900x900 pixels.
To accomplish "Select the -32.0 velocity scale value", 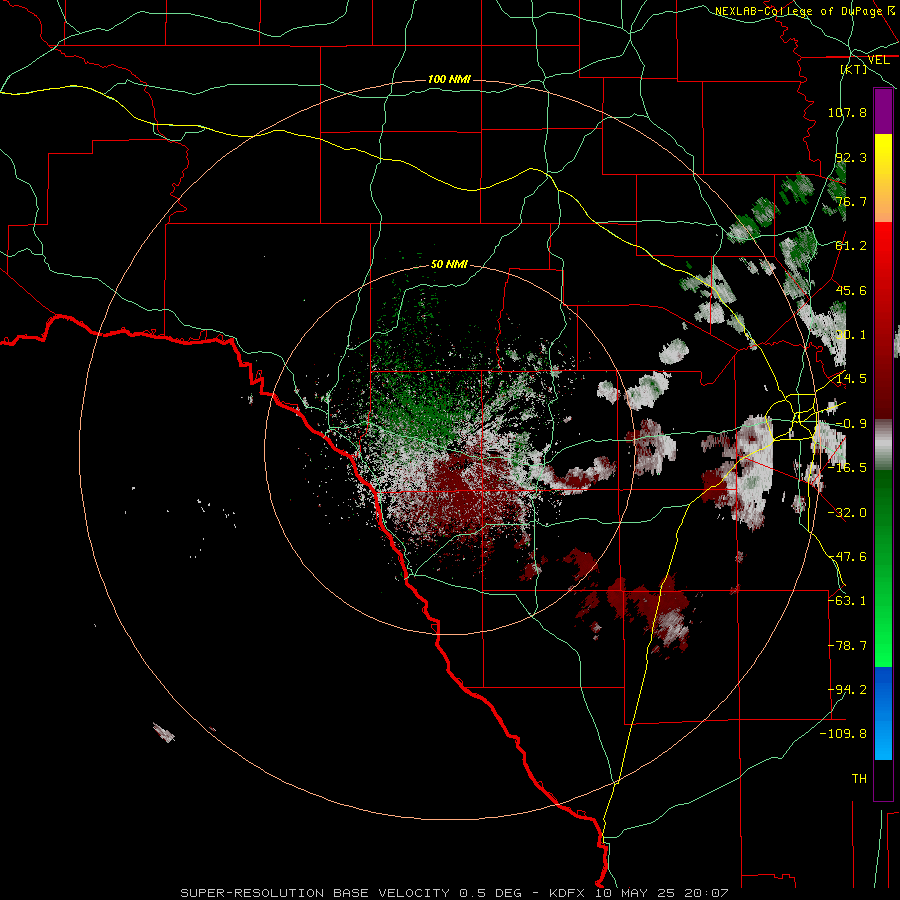I will click(847, 513).
